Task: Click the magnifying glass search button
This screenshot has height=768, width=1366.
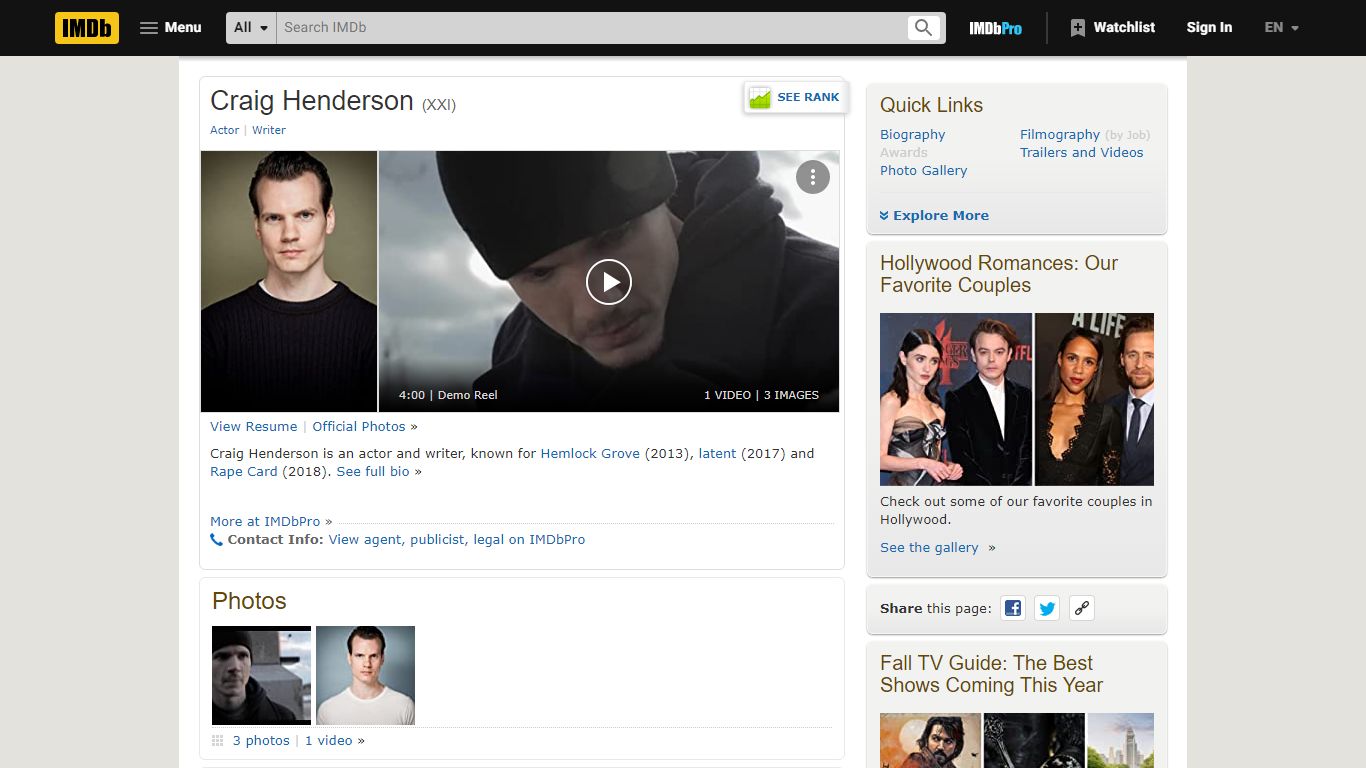Action: pos(924,28)
